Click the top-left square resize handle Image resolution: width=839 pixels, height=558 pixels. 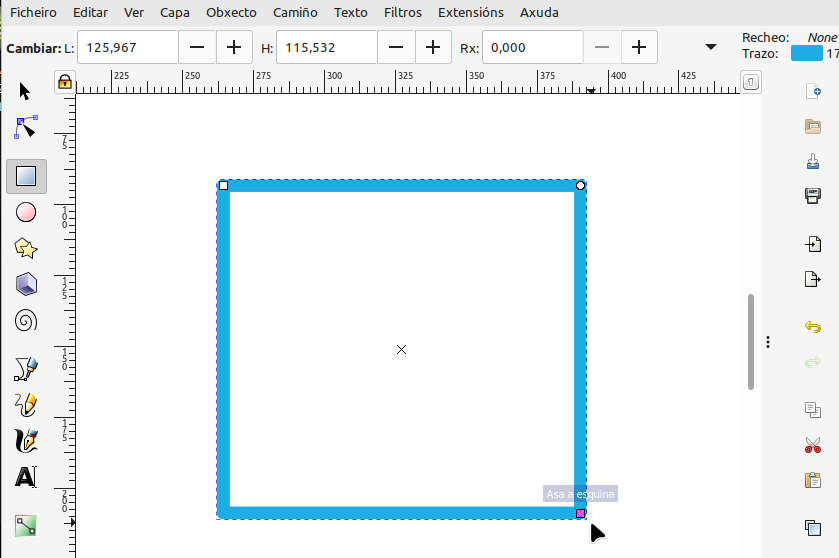click(224, 186)
